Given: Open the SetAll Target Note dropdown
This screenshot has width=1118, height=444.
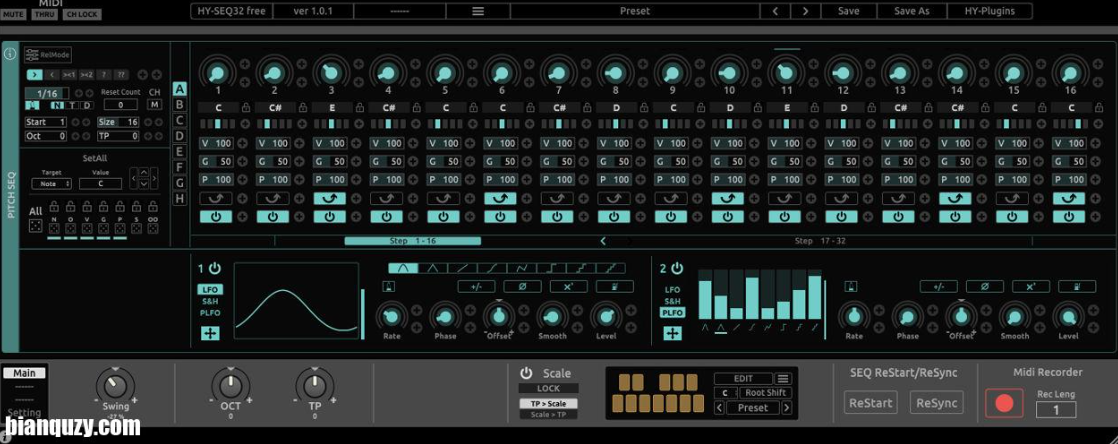Looking at the screenshot, I should [51, 183].
